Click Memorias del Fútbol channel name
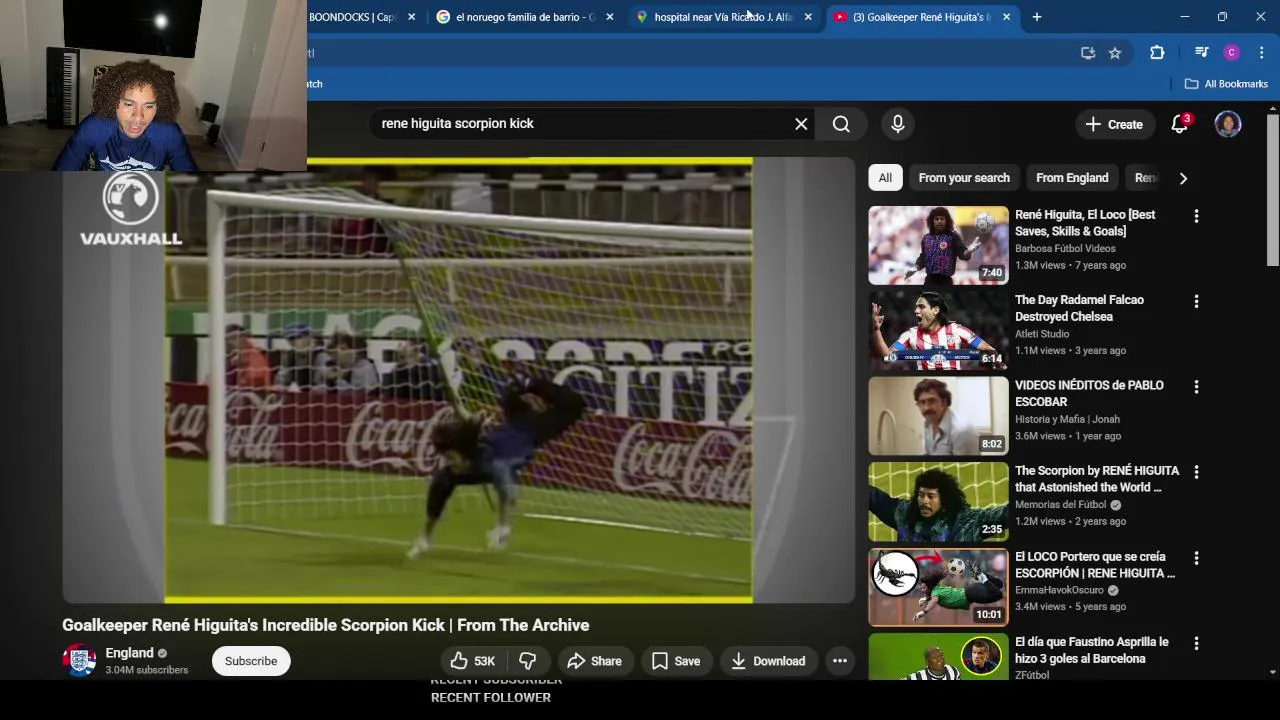 point(1061,505)
